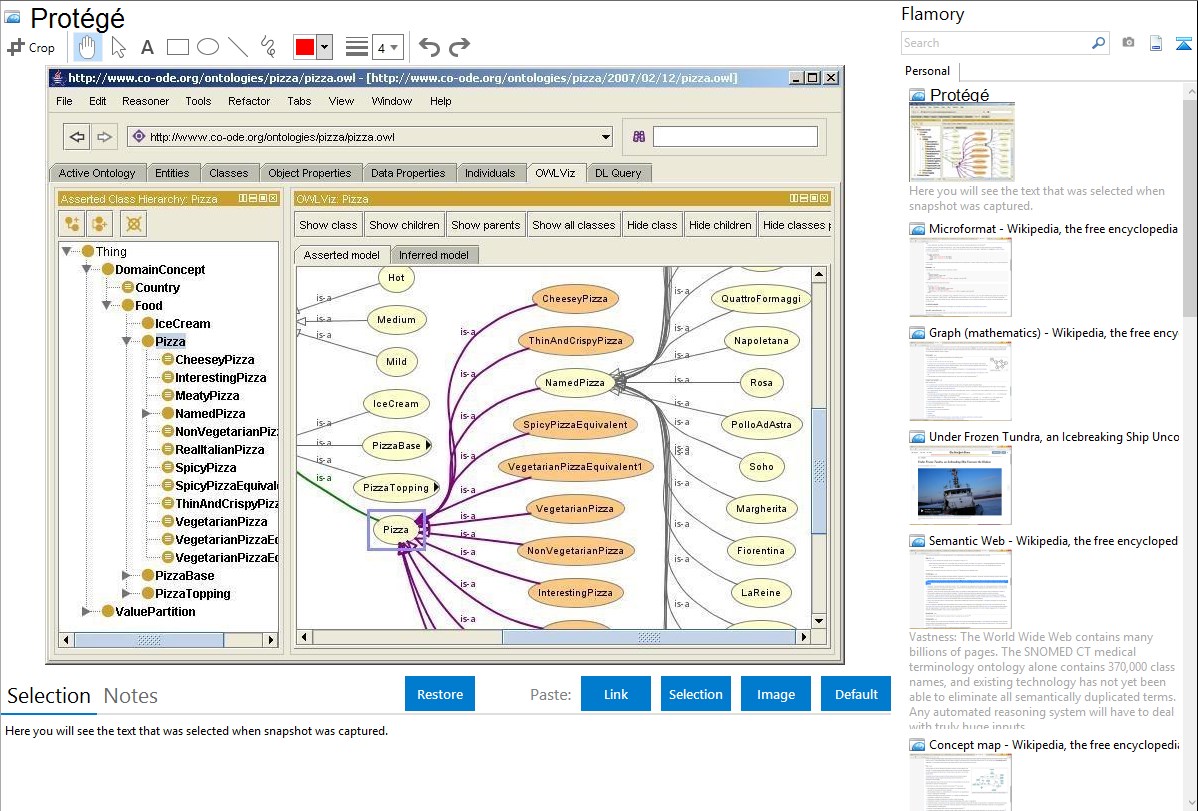Screen dimensions: 1198x811
Task: Click the Protégé search text box
Action: pyautogui.click(x=735, y=137)
